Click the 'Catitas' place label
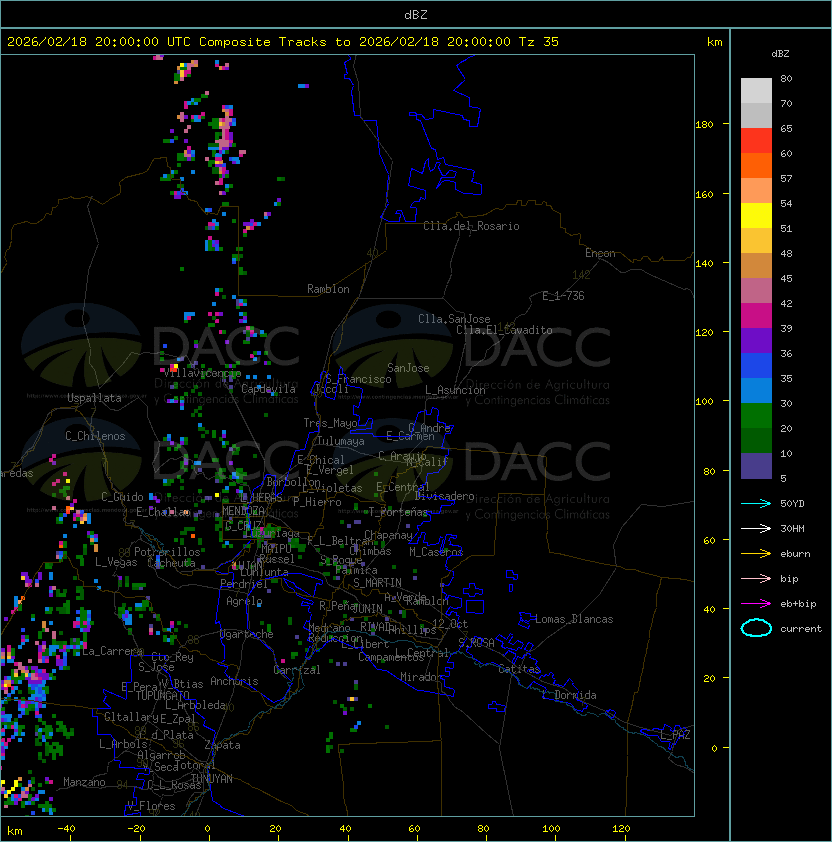This screenshot has height=842, width=832. coord(519,669)
